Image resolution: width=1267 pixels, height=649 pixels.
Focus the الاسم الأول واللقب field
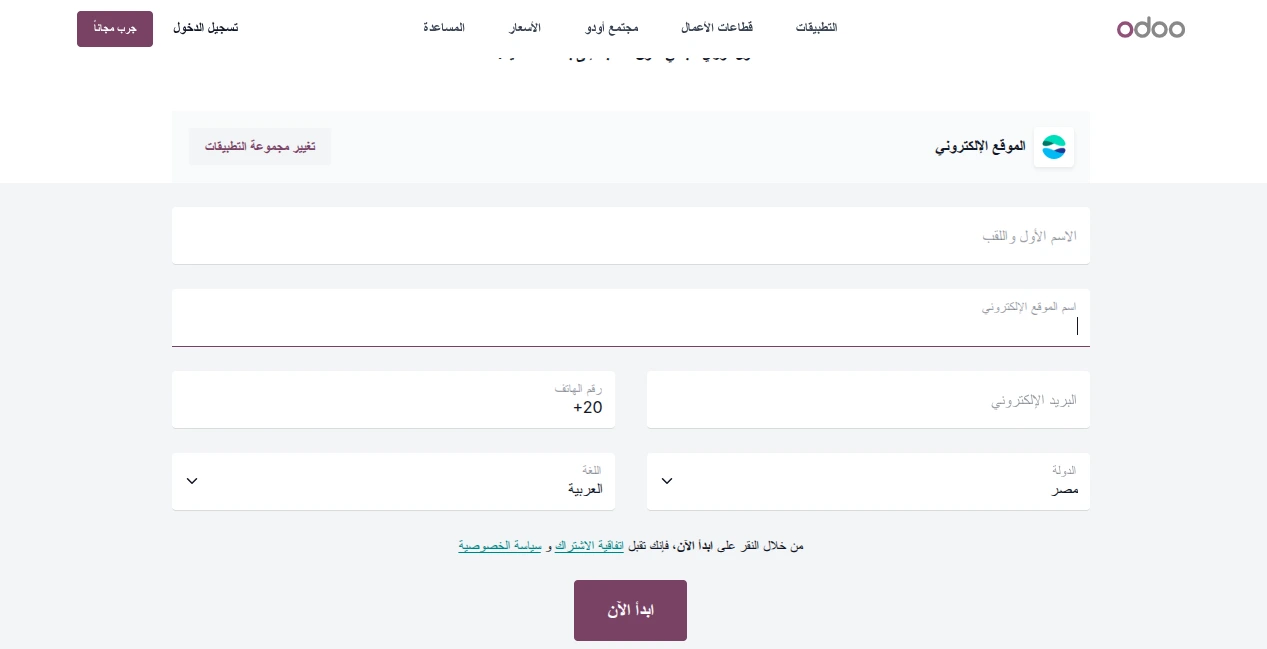[x=630, y=236]
